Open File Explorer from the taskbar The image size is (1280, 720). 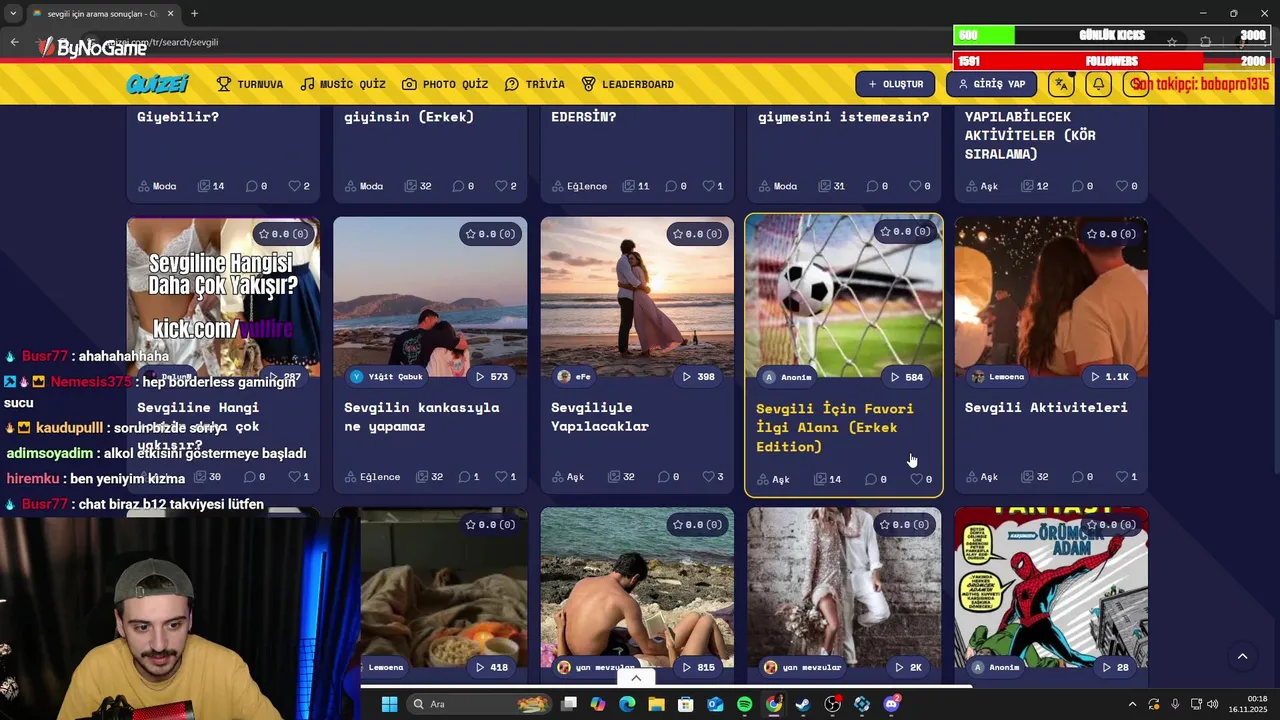coord(657,704)
